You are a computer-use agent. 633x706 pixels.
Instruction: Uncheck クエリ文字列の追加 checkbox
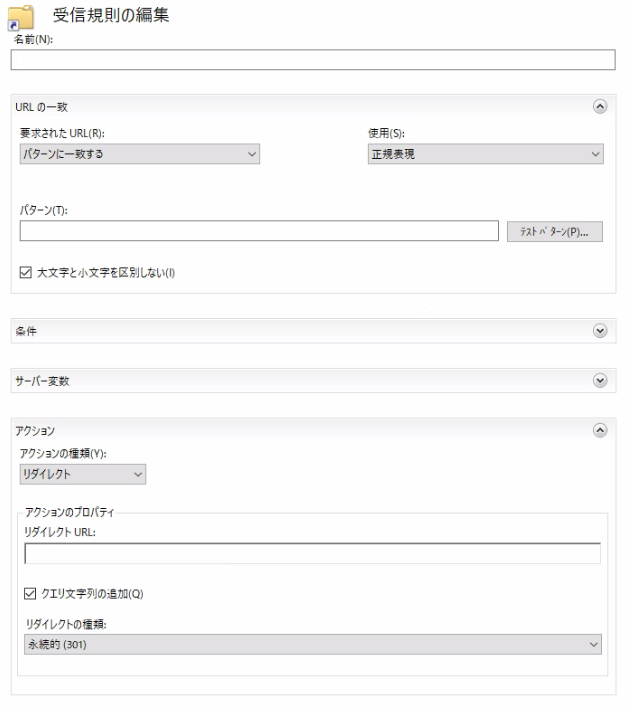pyautogui.click(x=30, y=593)
